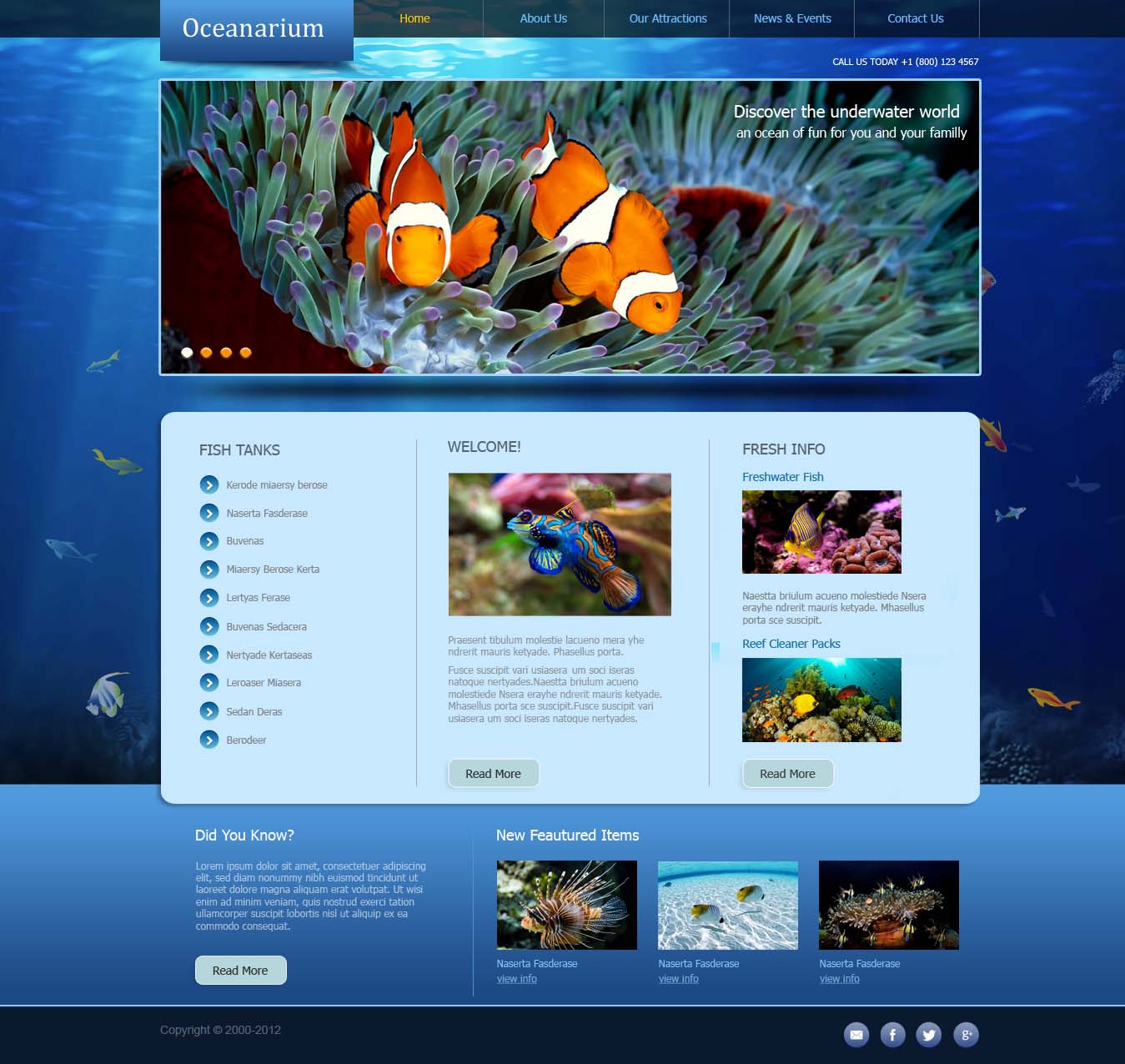
Task: Open the lionfish featured item thumbnail
Action: click(567, 905)
